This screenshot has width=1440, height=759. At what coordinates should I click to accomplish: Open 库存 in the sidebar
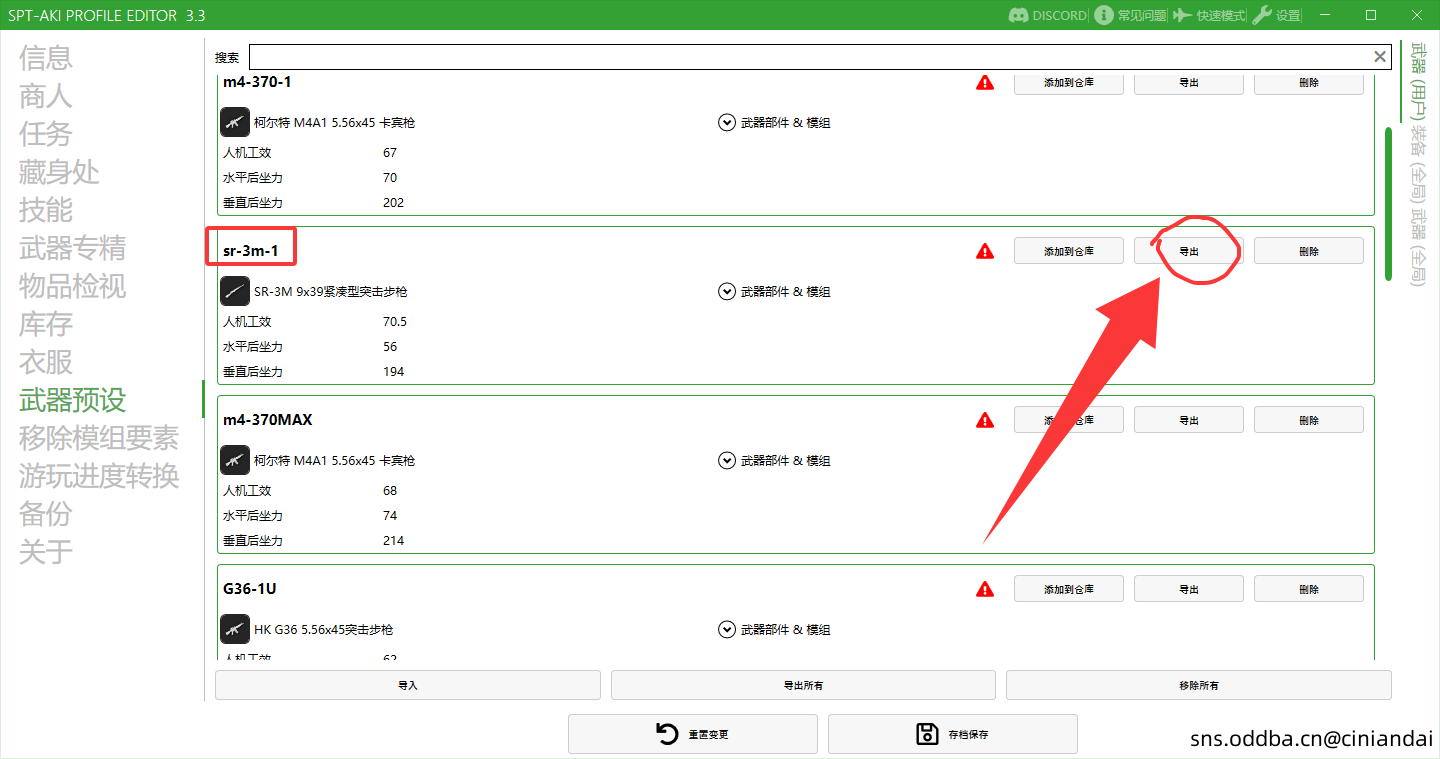46,324
